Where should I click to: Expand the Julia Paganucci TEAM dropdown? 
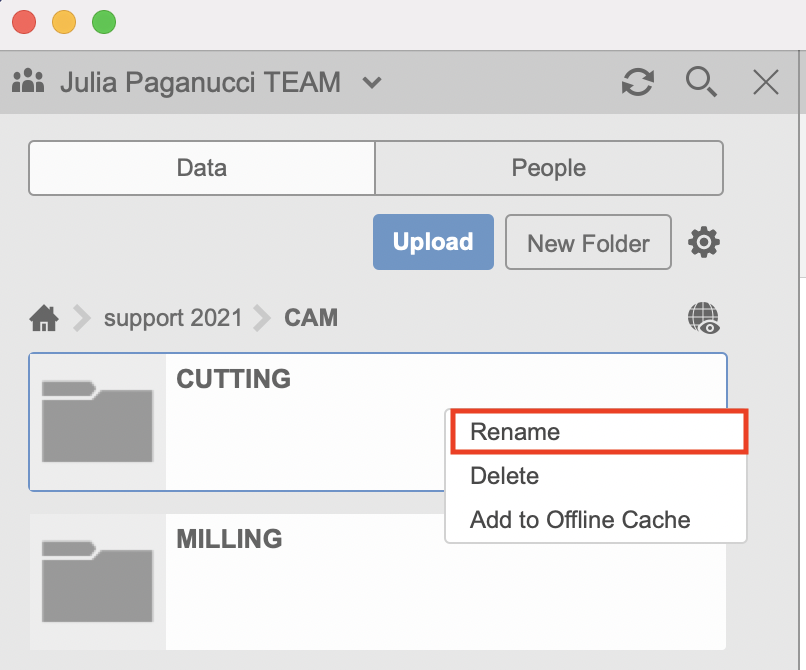[x=372, y=82]
